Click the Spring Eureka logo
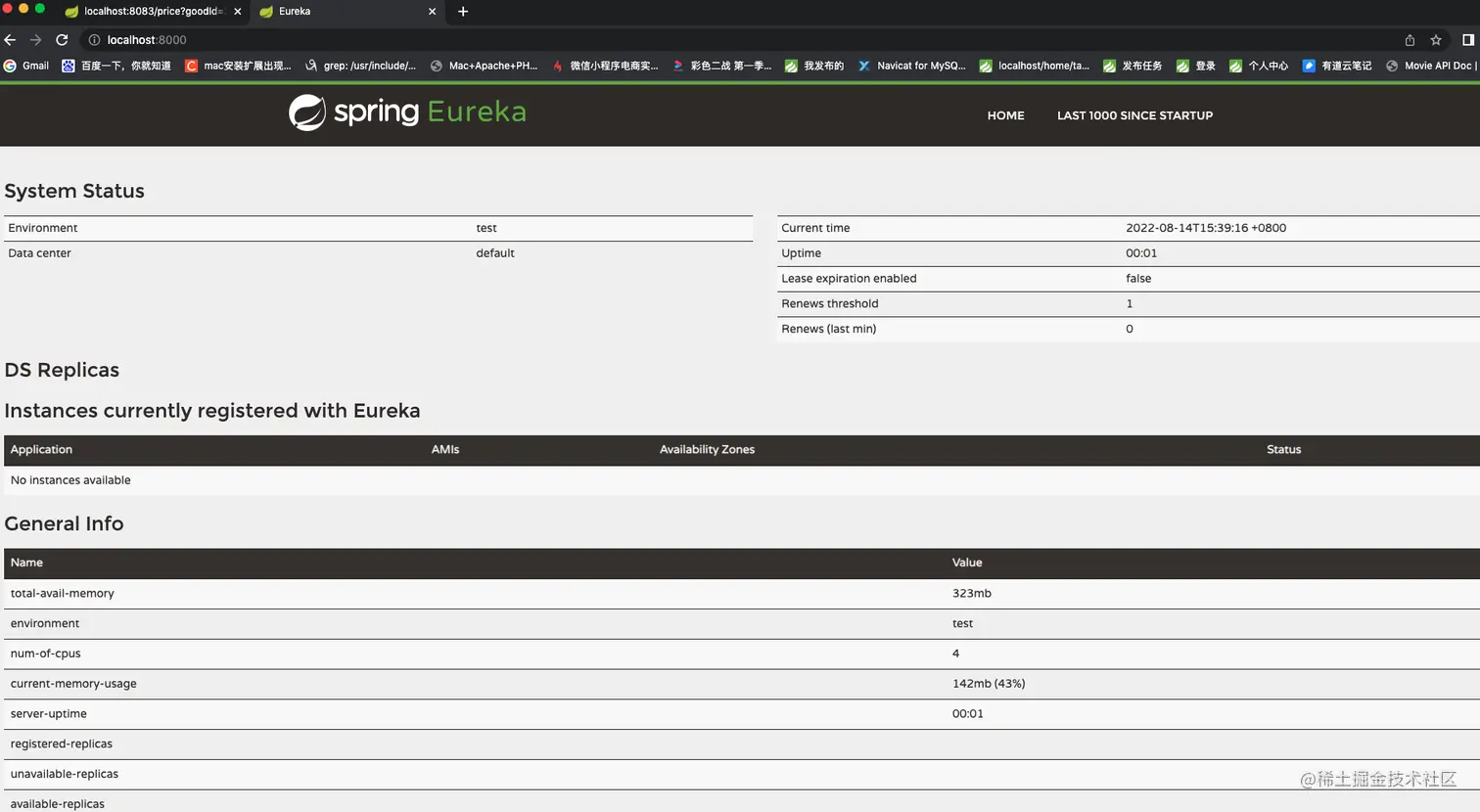This screenshot has height=812, width=1480. tap(407, 113)
